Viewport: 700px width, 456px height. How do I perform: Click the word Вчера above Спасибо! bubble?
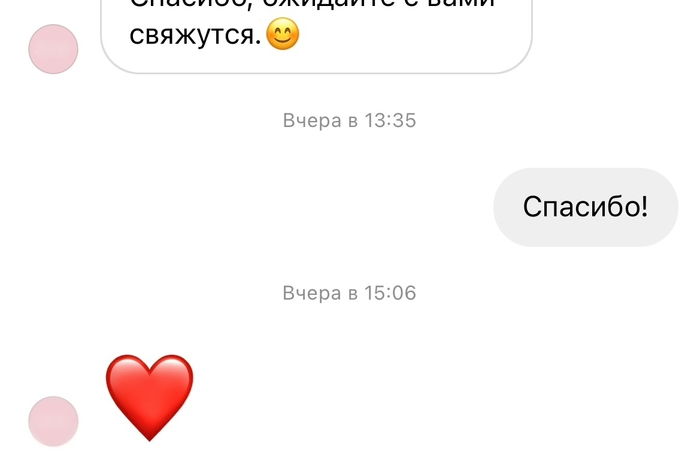pos(312,121)
